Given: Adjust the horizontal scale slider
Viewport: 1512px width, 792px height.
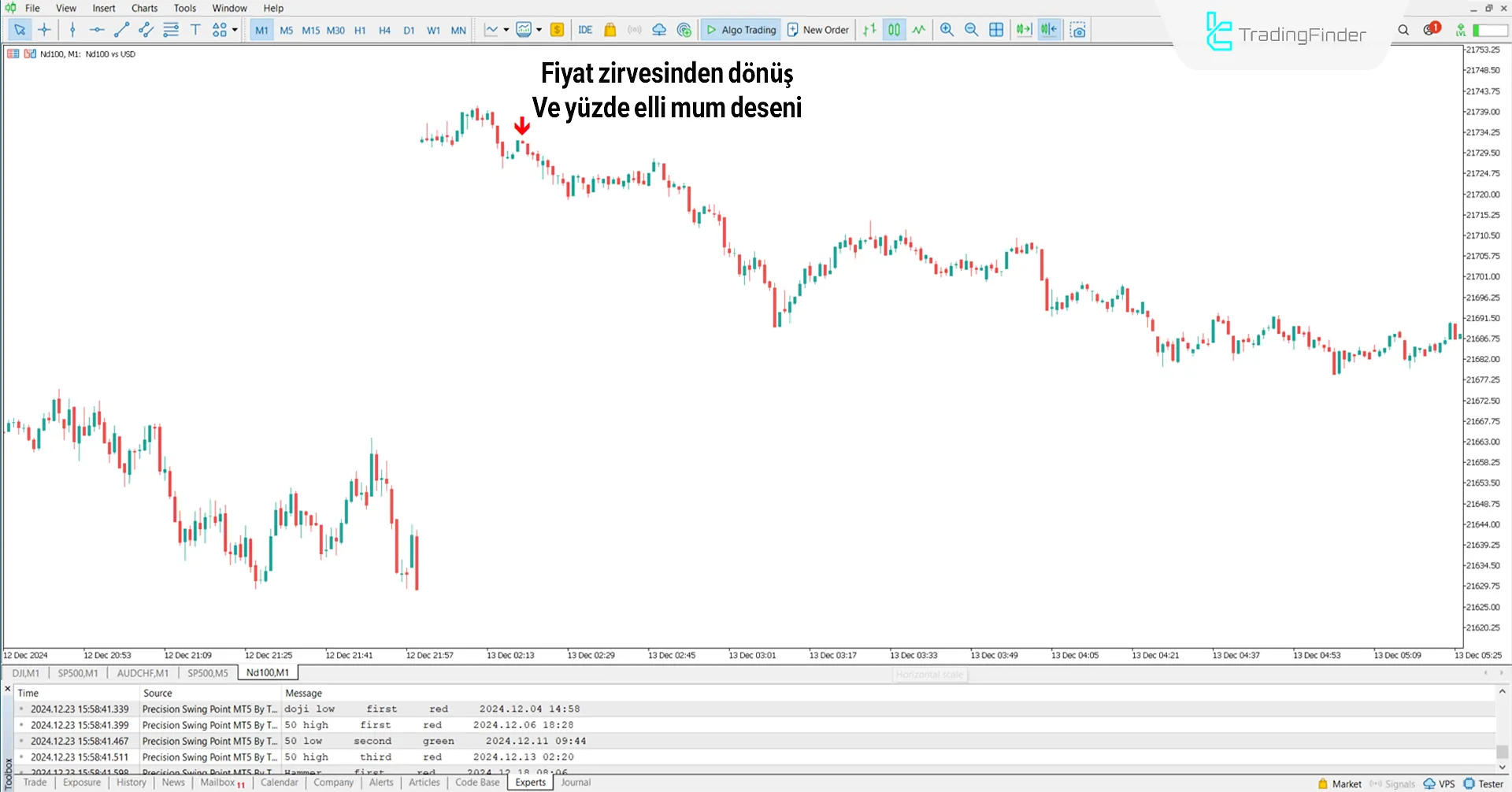Looking at the screenshot, I should (929, 675).
